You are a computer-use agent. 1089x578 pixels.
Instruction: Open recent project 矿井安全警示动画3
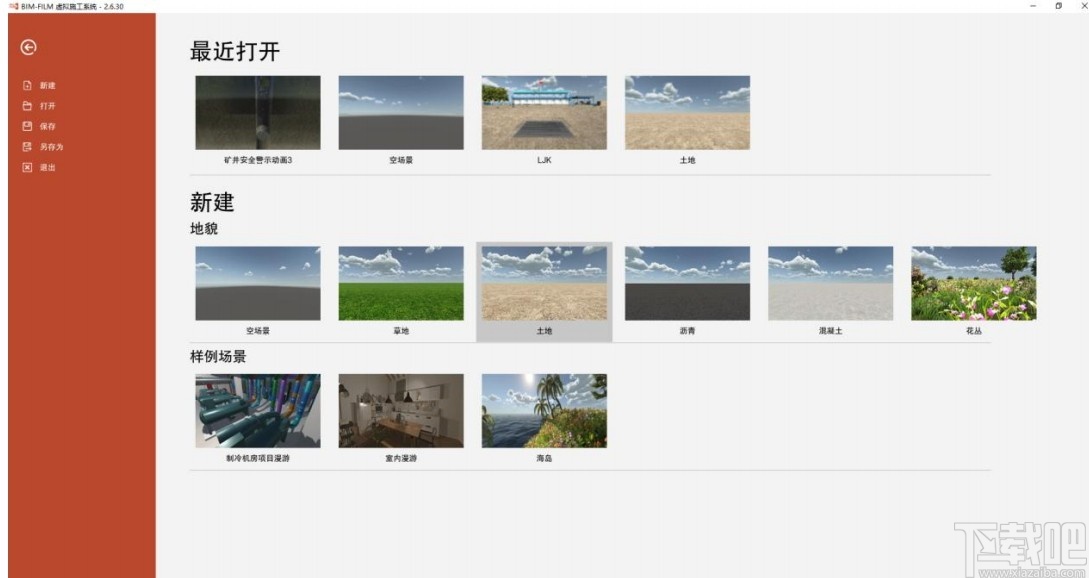[256, 112]
